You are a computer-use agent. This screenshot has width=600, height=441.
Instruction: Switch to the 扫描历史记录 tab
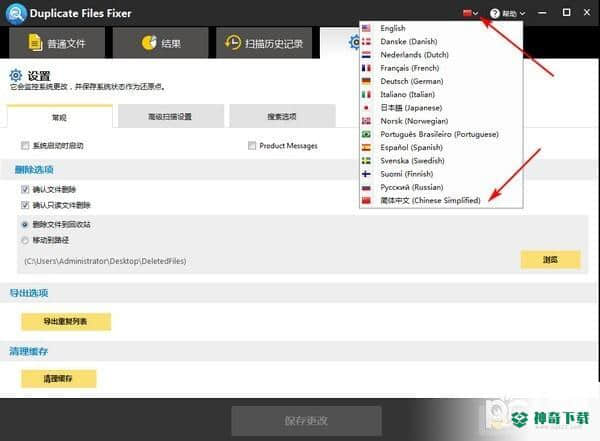[264, 43]
